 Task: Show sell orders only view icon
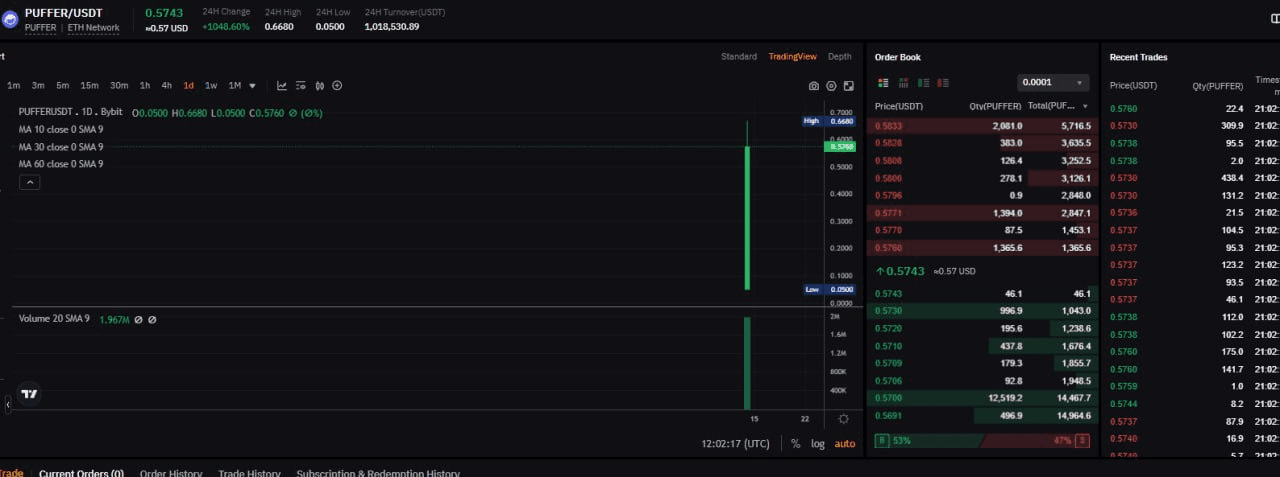pos(943,82)
